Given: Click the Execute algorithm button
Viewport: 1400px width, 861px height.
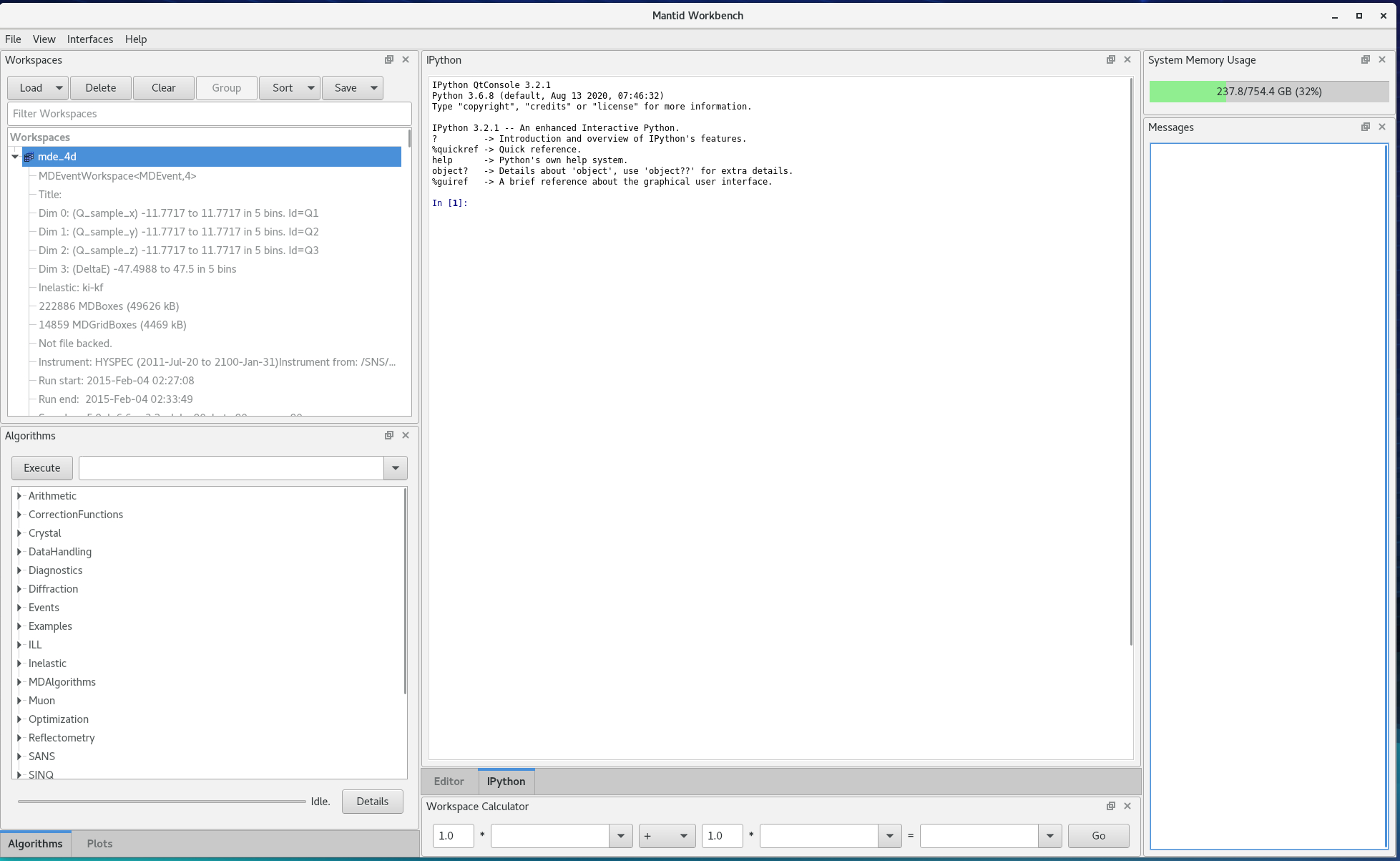Looking at the screenshot, I should coord(42,468).
